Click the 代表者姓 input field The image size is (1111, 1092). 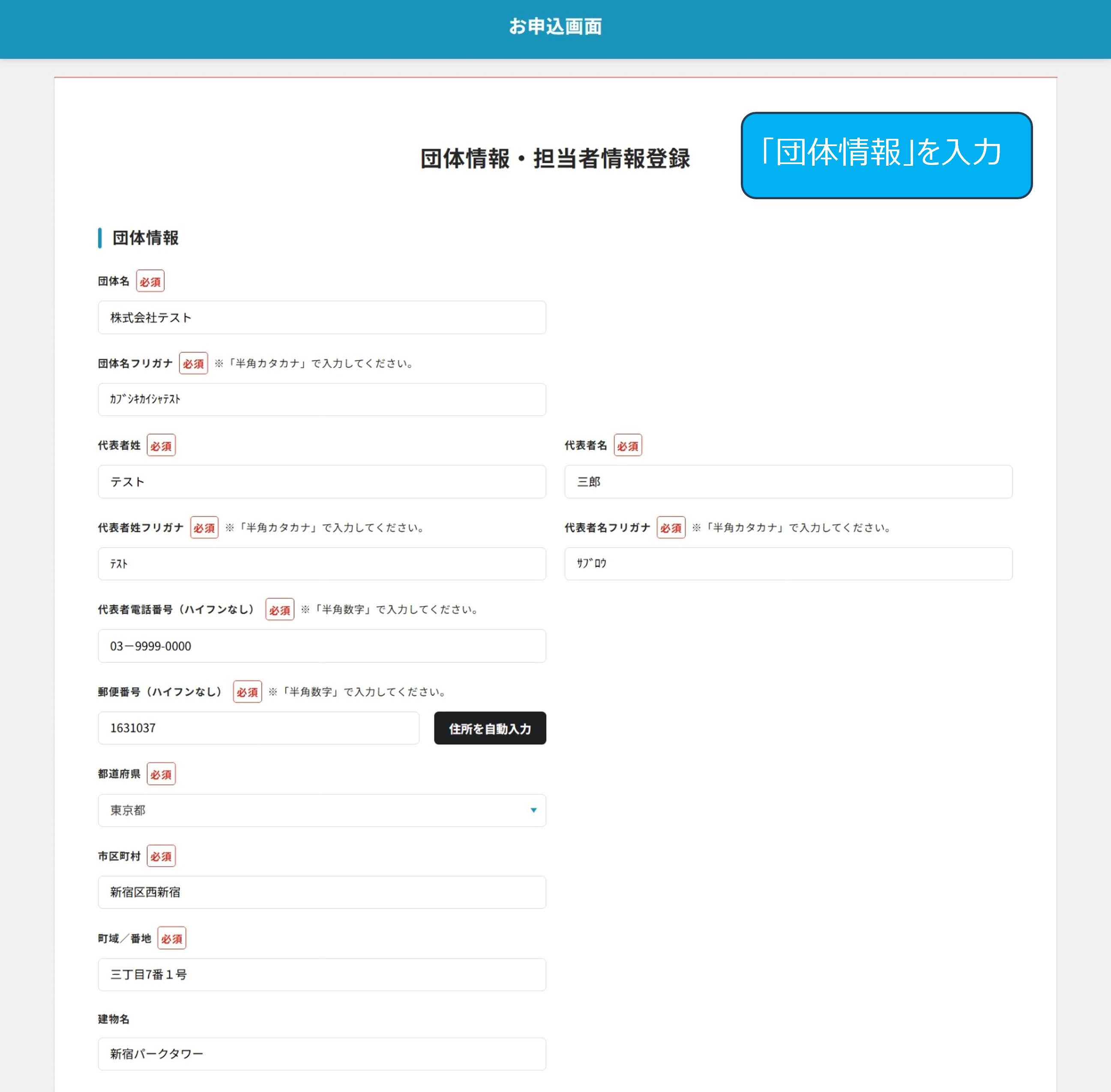click(321, 482)
